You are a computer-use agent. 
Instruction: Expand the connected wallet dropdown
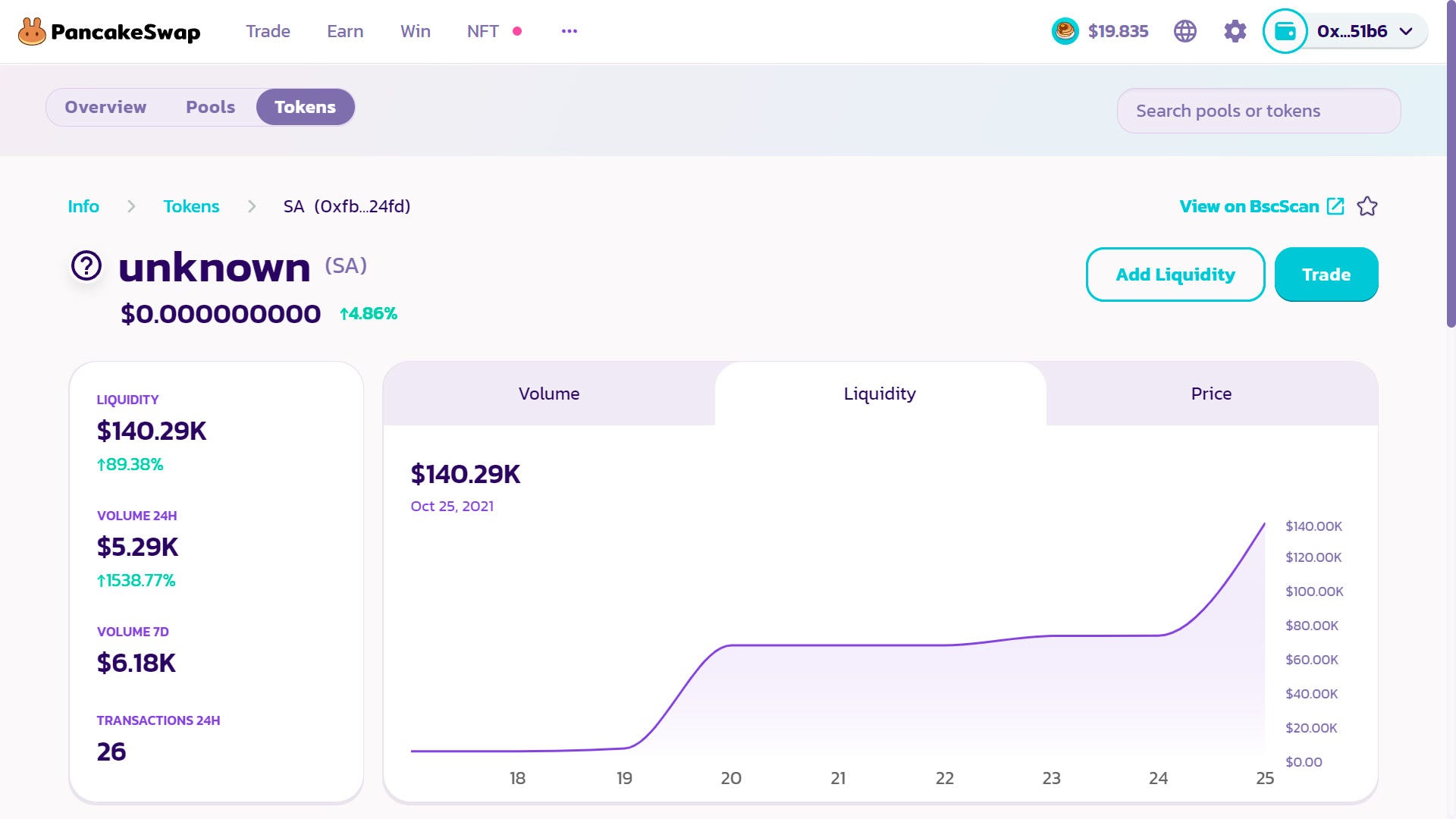[x=1407, y=31]
